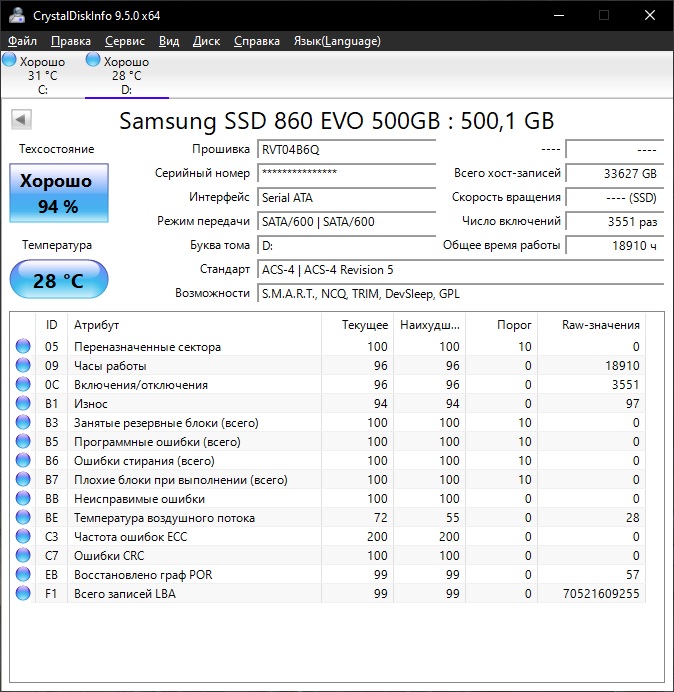This screenshot has height=692, width=674.
Task: Click the Прошивка firmware value field
Action: [x=346, y=149]
